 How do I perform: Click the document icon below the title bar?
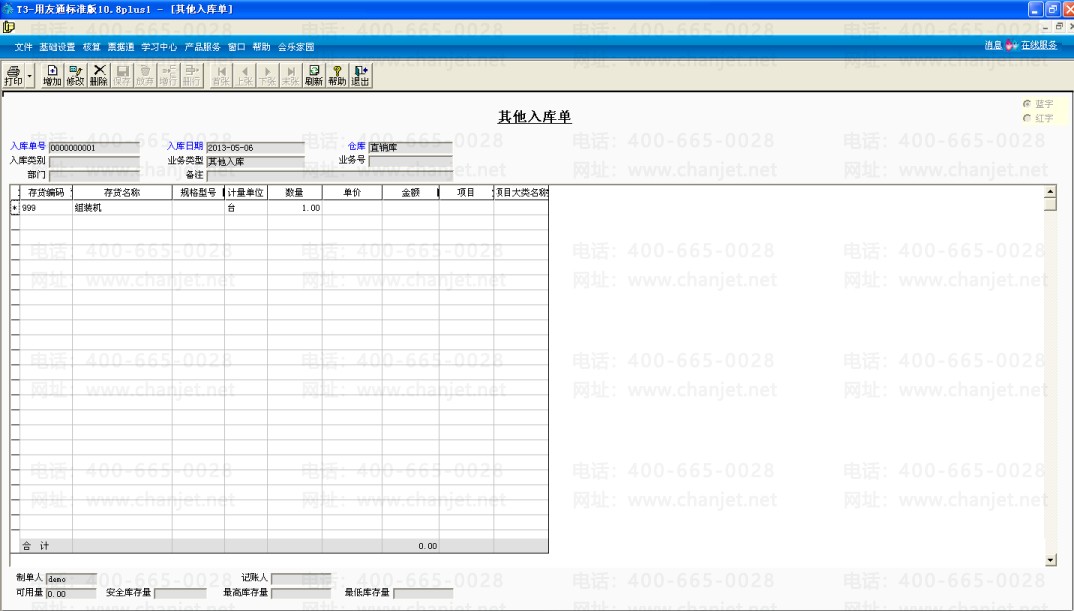coord(8,27)
